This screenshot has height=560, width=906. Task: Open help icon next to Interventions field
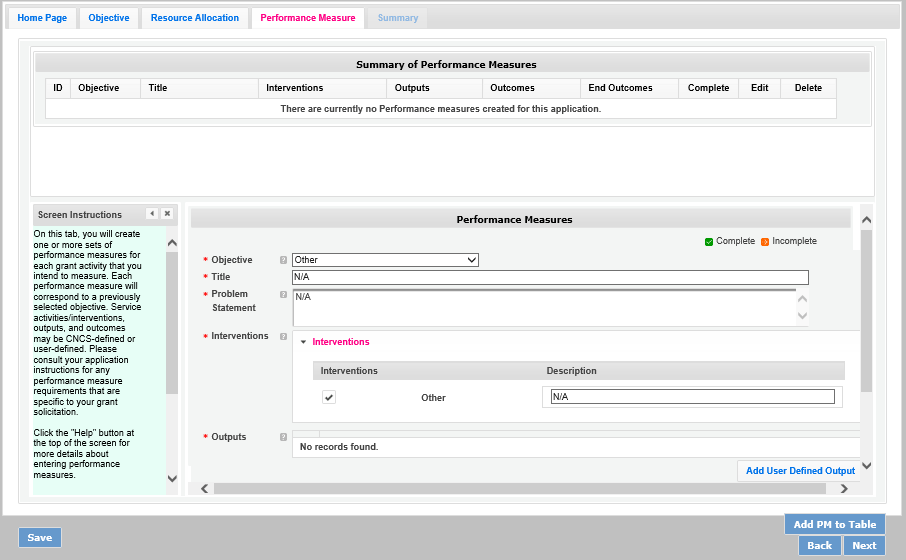pyautogui.click(x=283, y=336)
